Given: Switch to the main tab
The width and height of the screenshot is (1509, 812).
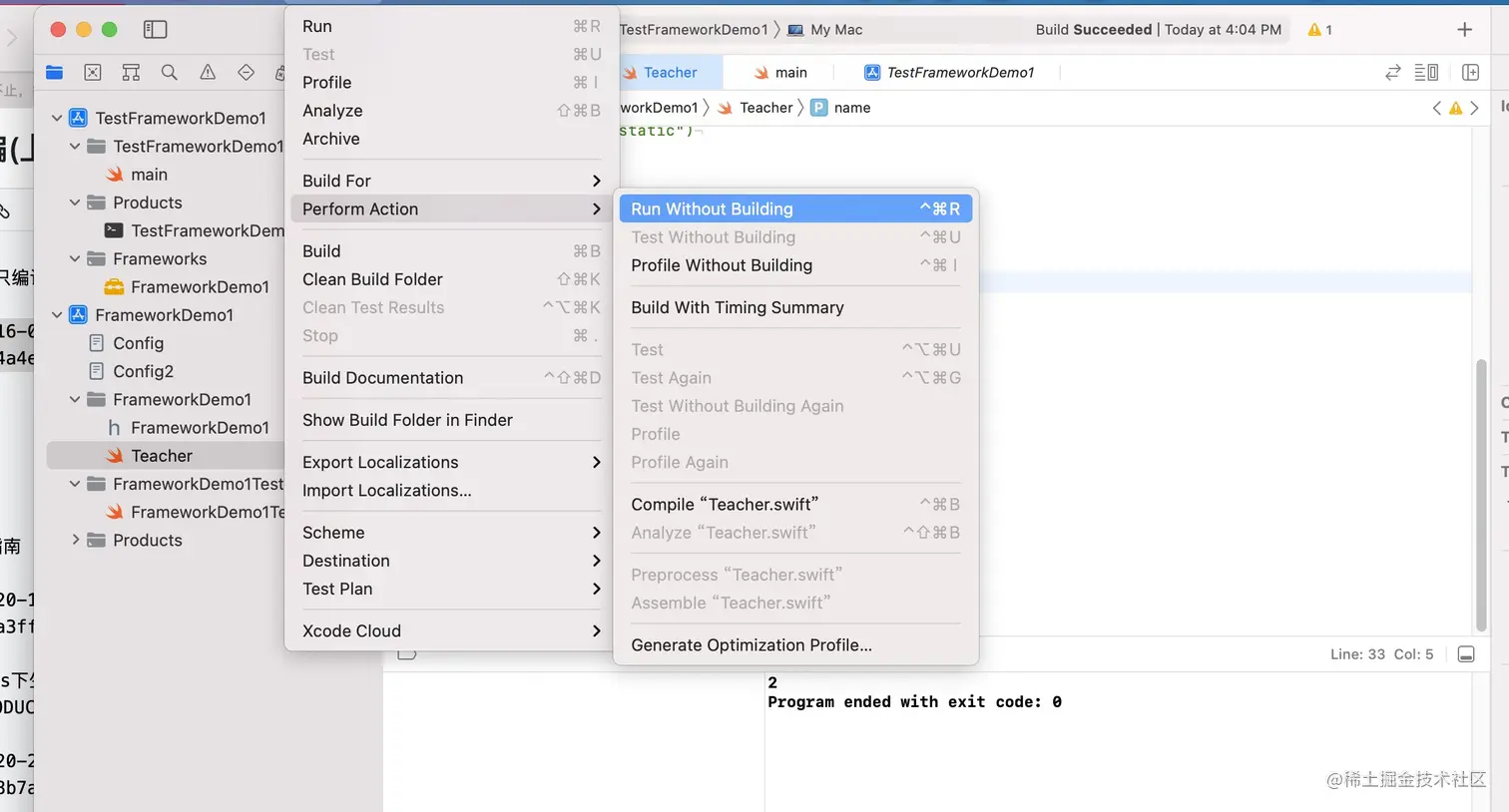Looking at the screenshot, I should (x=780, y=72).
